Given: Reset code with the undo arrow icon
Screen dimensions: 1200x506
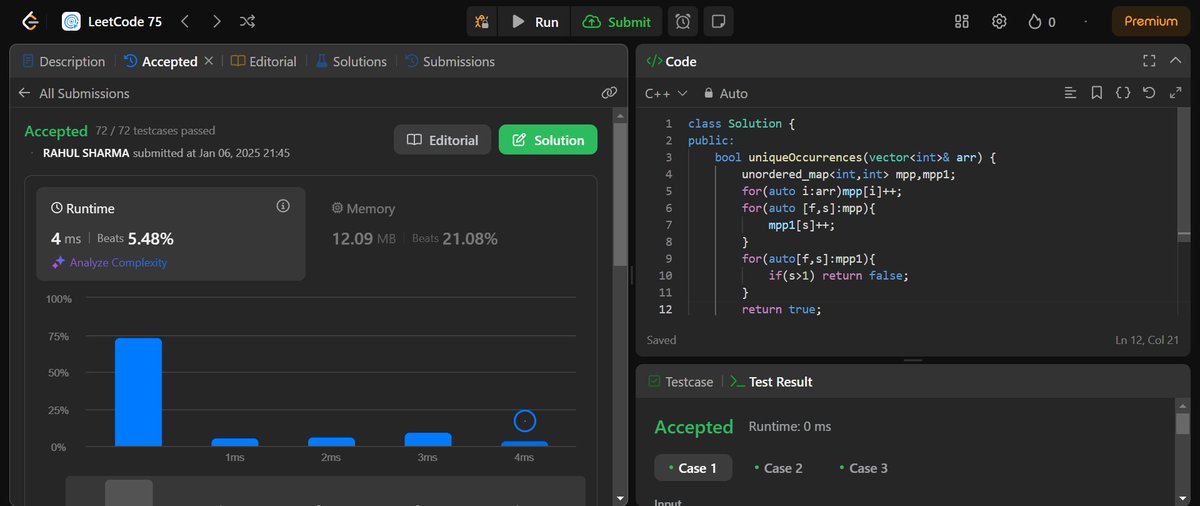Looking at the screenshot, I should (x=1149, y=93).
